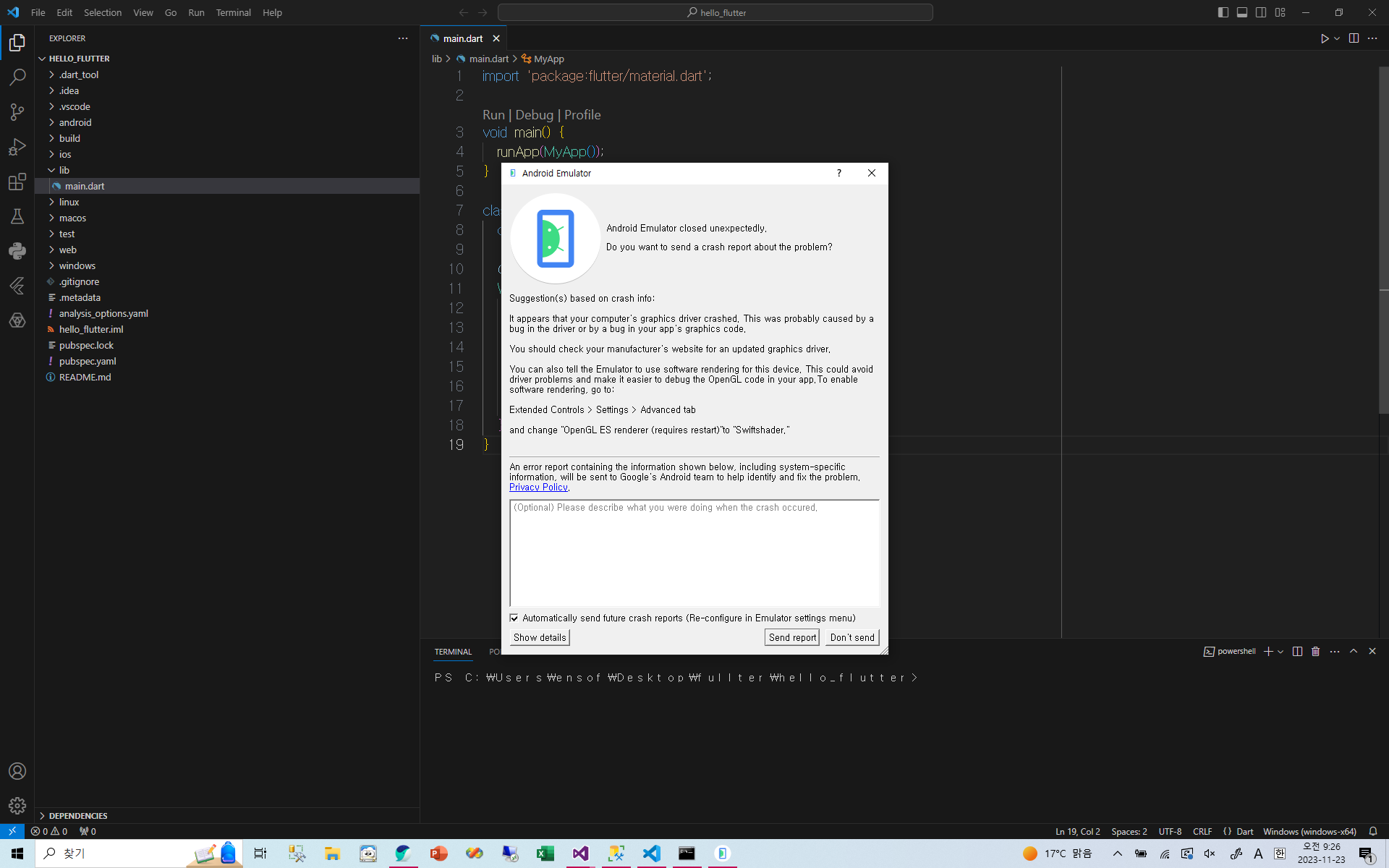Open Customize Layout icon
This screenshot has width=1389, height=868.
click(1280, 12)
